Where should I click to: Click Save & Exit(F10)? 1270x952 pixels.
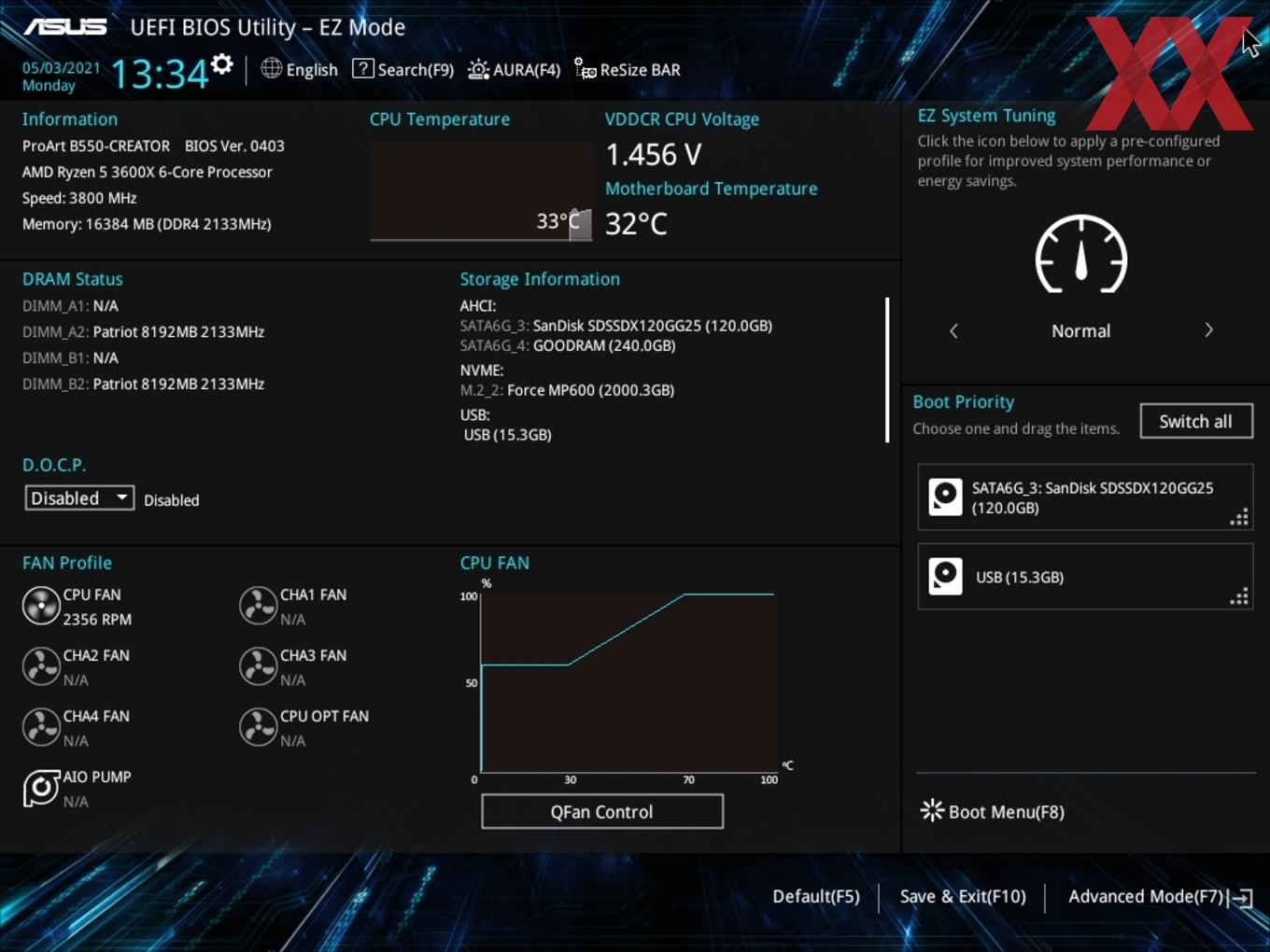click(x=963, y=896)
